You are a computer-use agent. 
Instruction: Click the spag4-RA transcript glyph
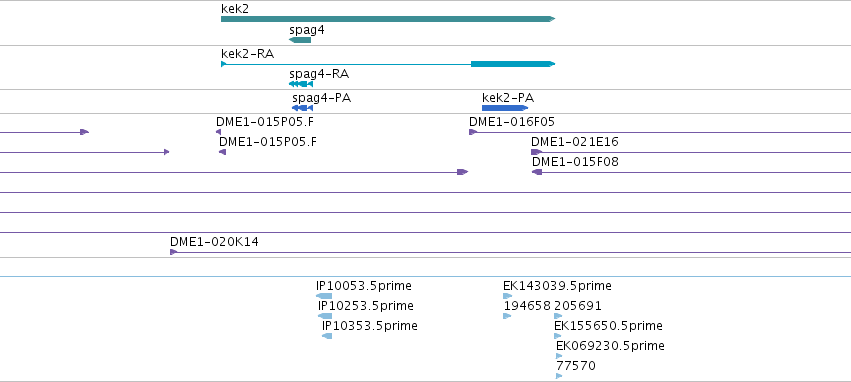[x=301, y=84]
